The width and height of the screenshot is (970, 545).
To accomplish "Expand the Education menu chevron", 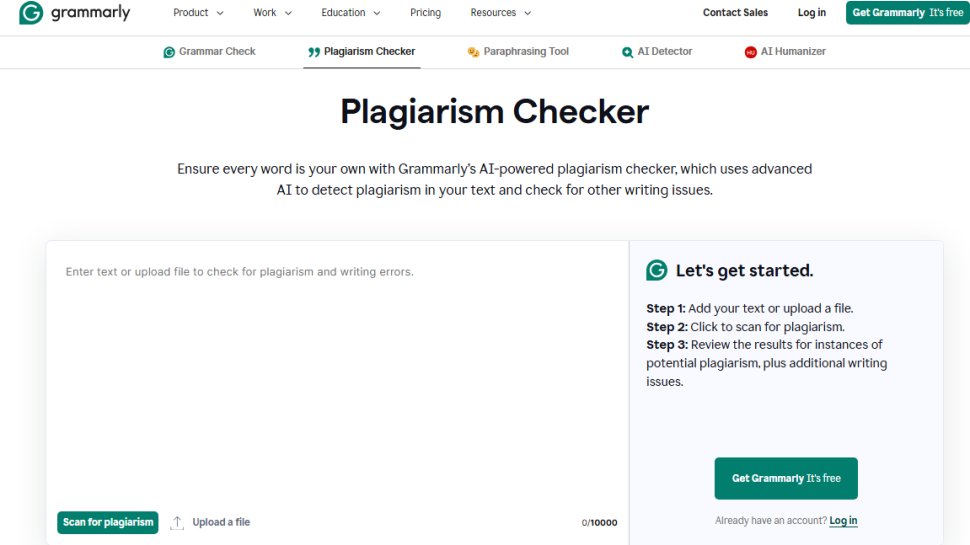I will (x=376, y=13).
